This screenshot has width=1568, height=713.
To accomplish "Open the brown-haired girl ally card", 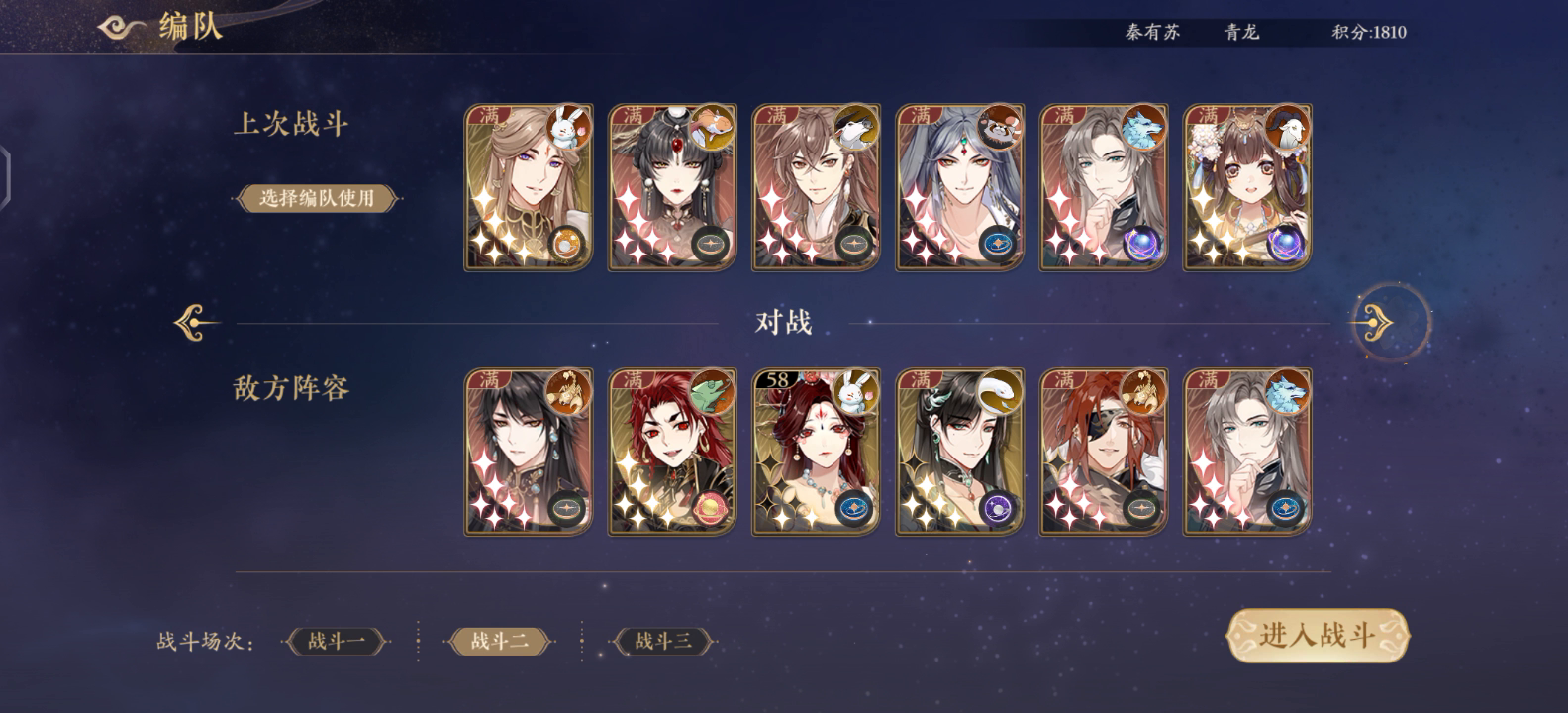I will tap(1247, 187).
